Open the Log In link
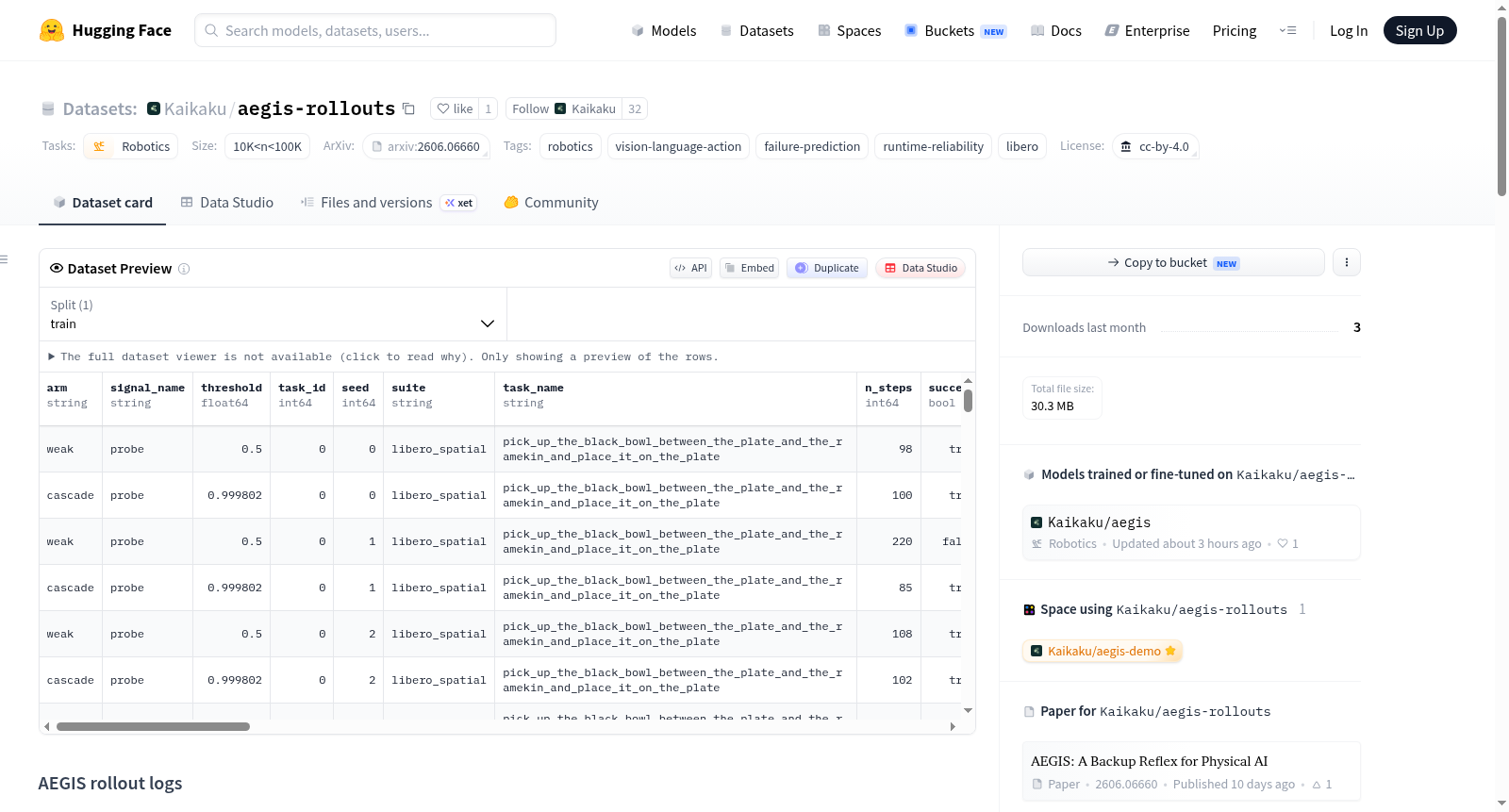 [1349, 30]
